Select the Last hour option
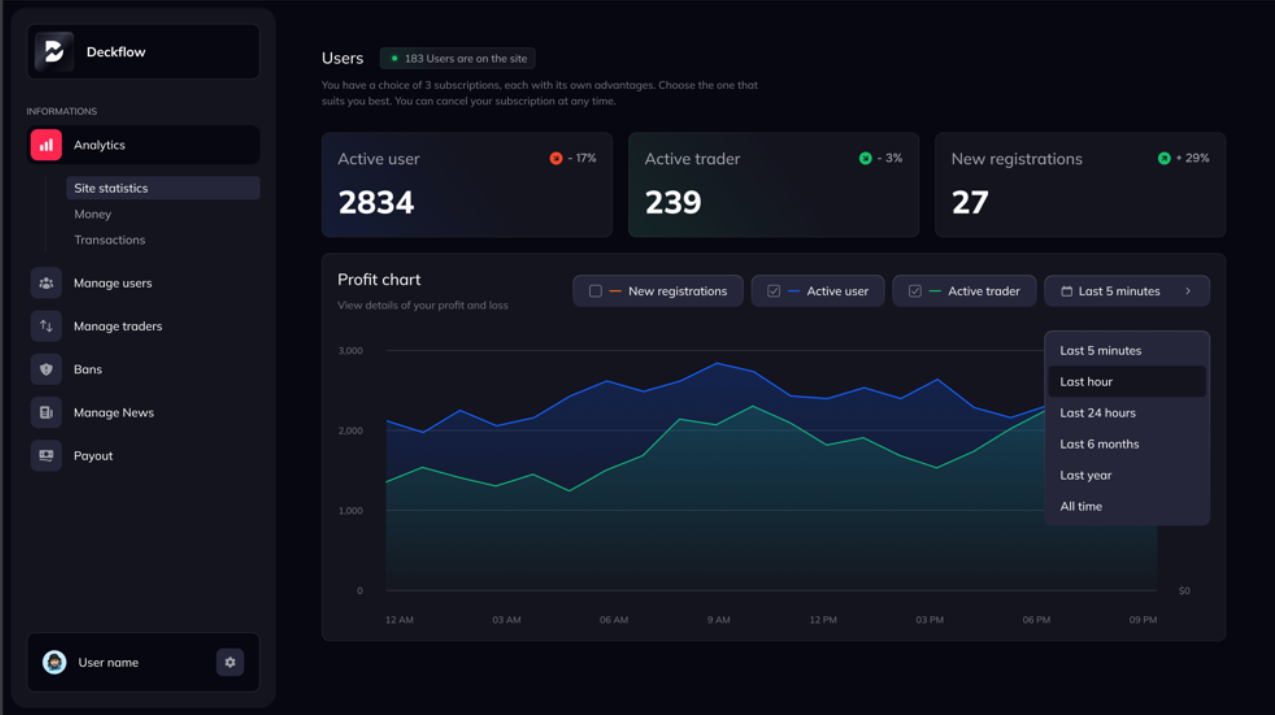The image size is (1275, 715). pos(1086,382)
